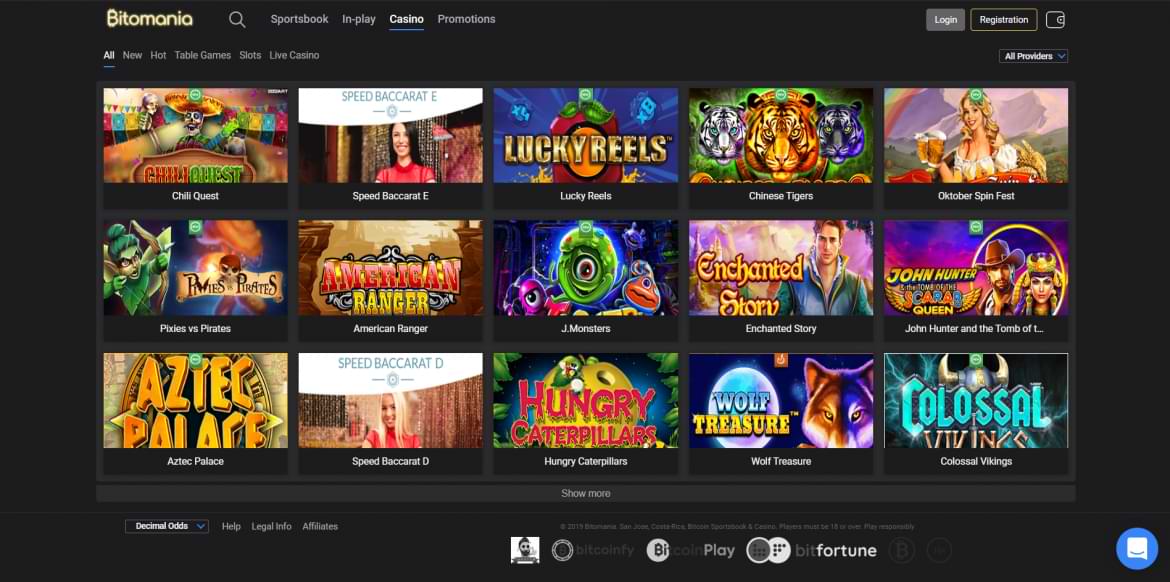
Task: Click the "Chinese Tigers" title text
Action: (780, 195)
